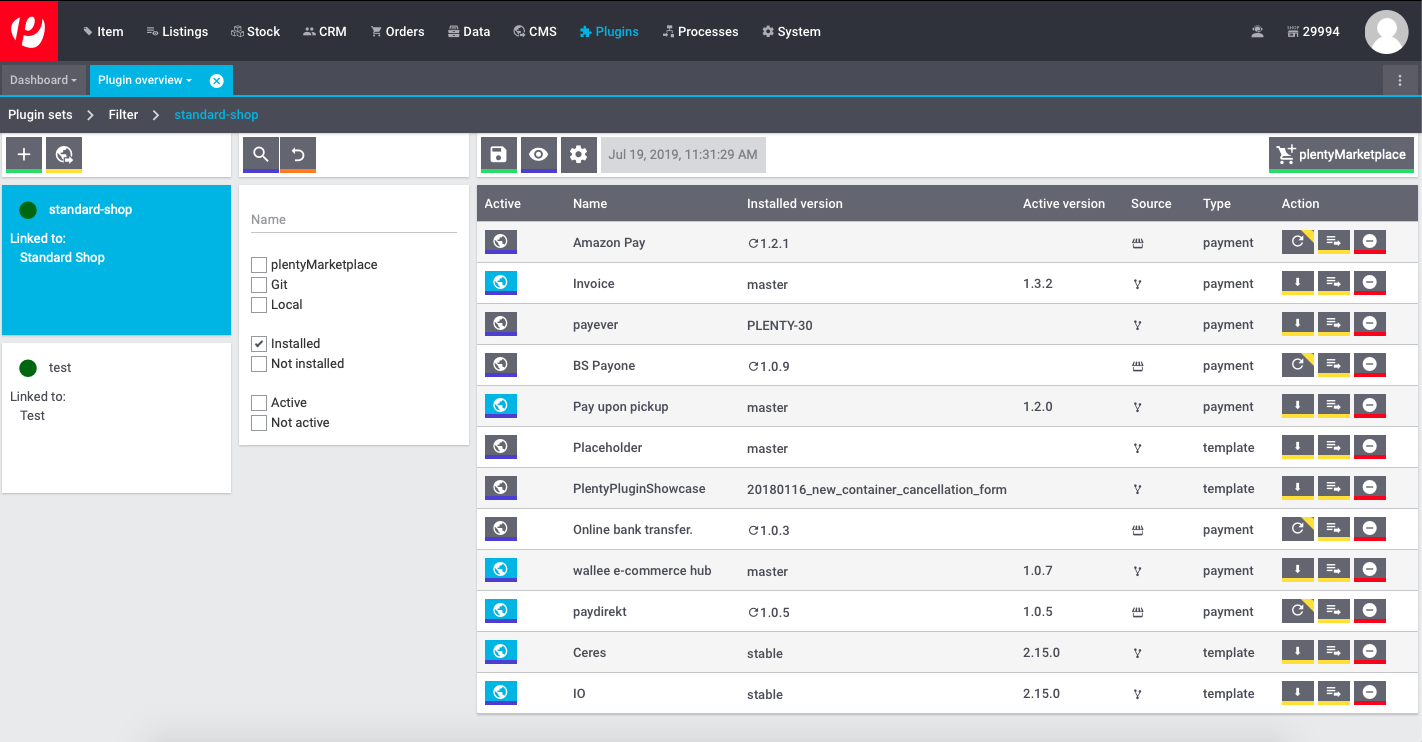The height and width of the screenshot is (742, 1422).
Task: Open the System menu
Action: pyautogui.click(x=791, y=31)
